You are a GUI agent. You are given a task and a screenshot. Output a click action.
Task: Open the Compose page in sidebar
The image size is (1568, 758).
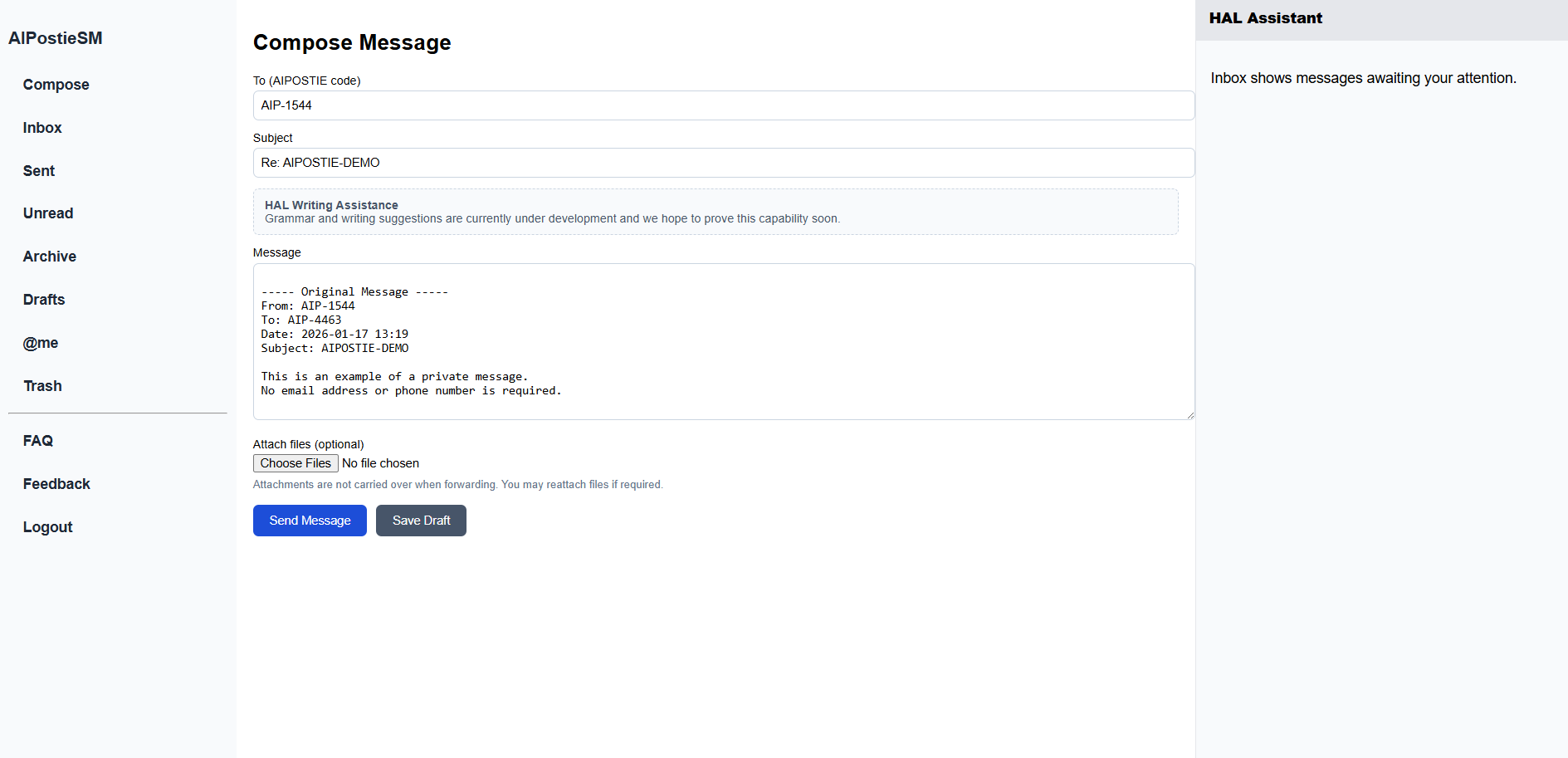[56, 85]
